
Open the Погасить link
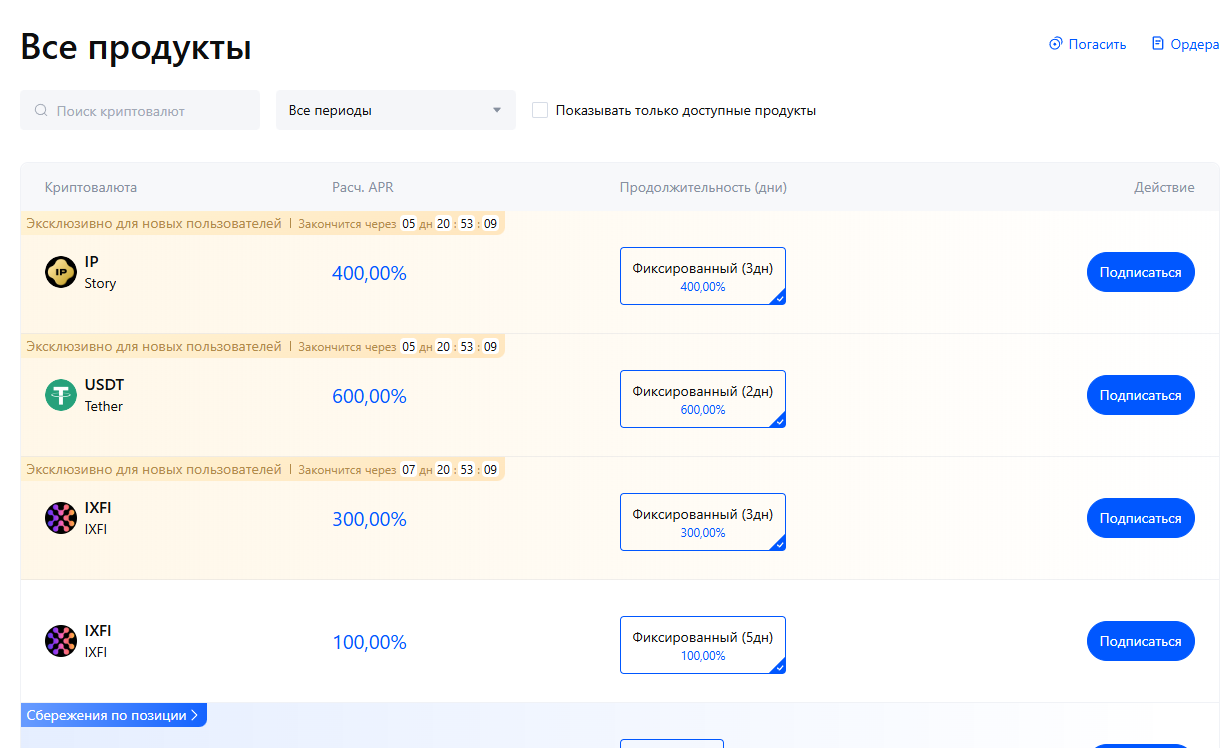(1097, 44)
